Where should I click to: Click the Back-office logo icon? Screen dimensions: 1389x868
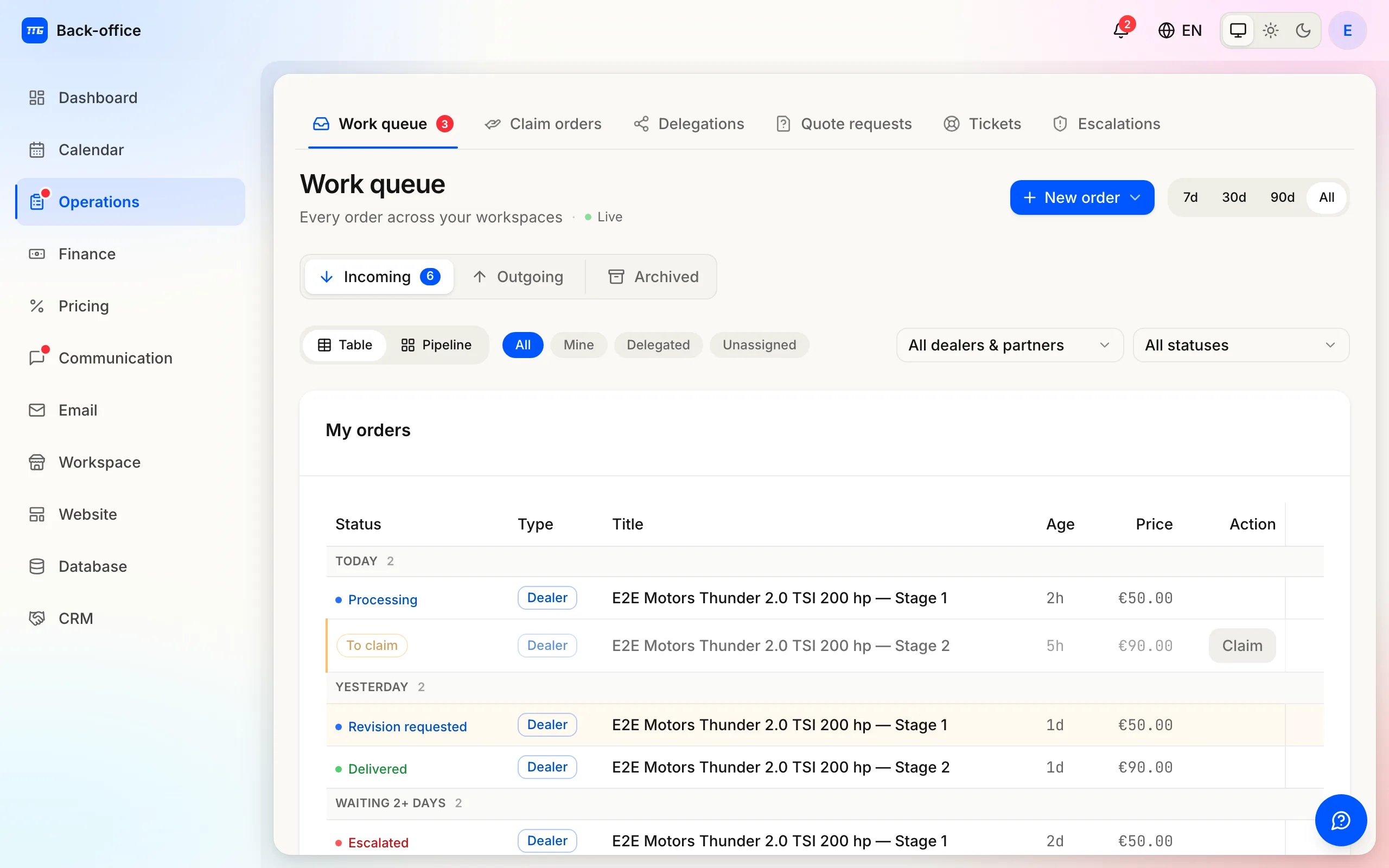pos(34,30)
